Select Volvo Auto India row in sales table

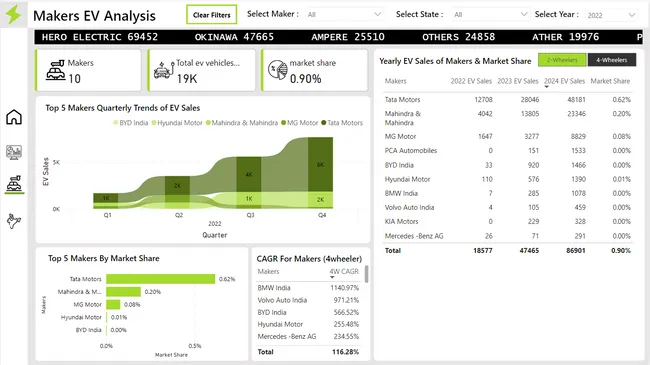(x=507, y=207)
